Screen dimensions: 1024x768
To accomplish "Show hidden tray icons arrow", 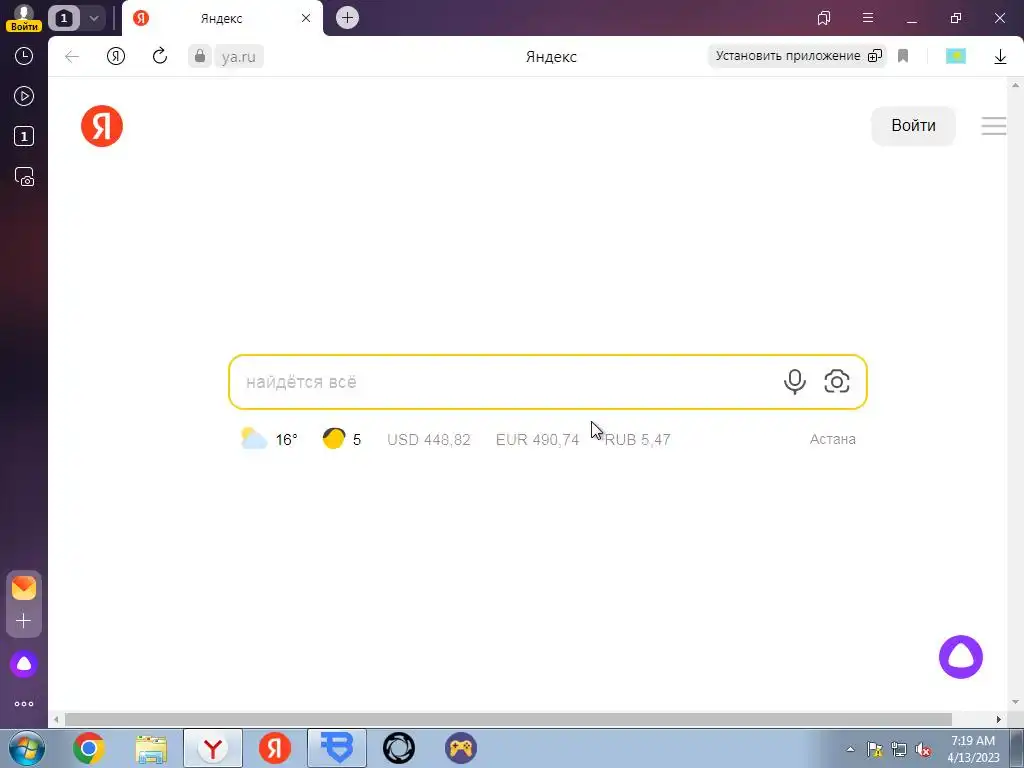I will (850, 750).
